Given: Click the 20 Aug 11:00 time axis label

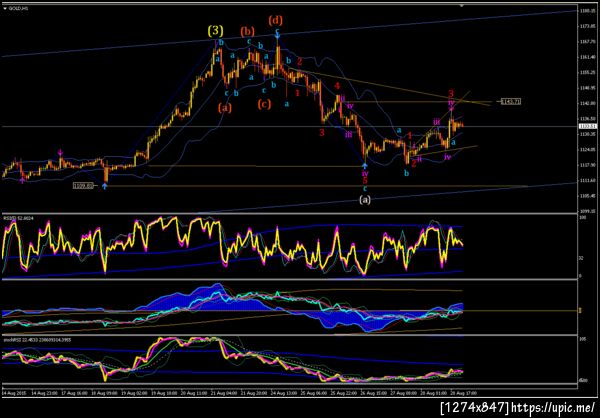Looking at the screenshot, I should click(x=192, y=393).
